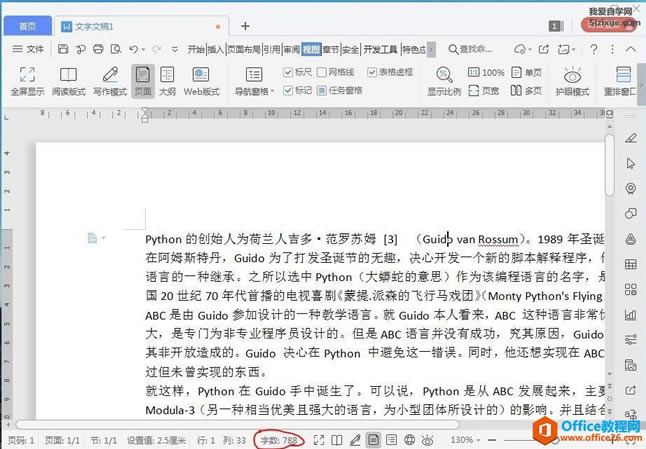Click the full screen icon in status bar

point(318,440)
